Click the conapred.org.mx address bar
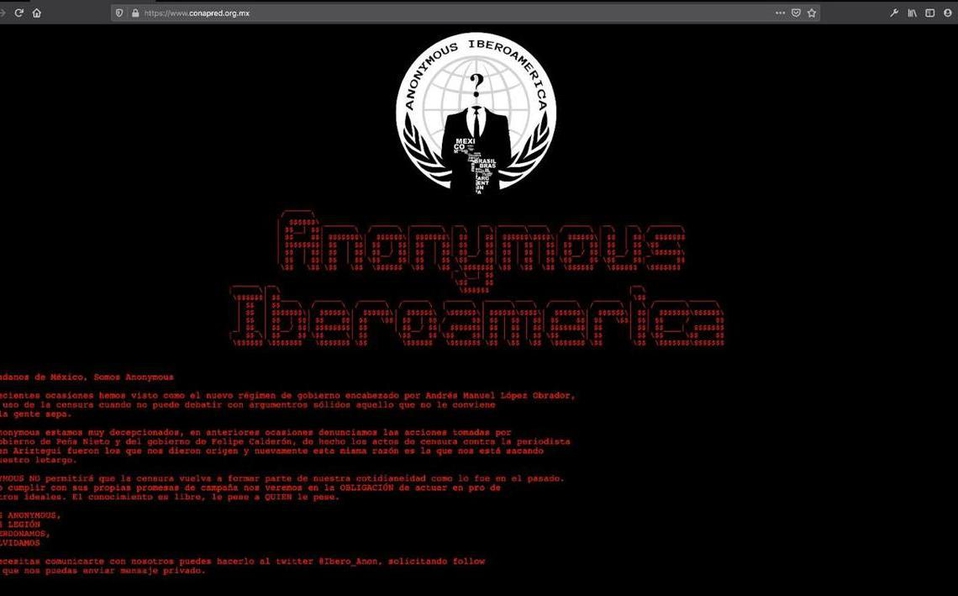The image size is (958, 596). pyautogui.click(x=452, y=13)
